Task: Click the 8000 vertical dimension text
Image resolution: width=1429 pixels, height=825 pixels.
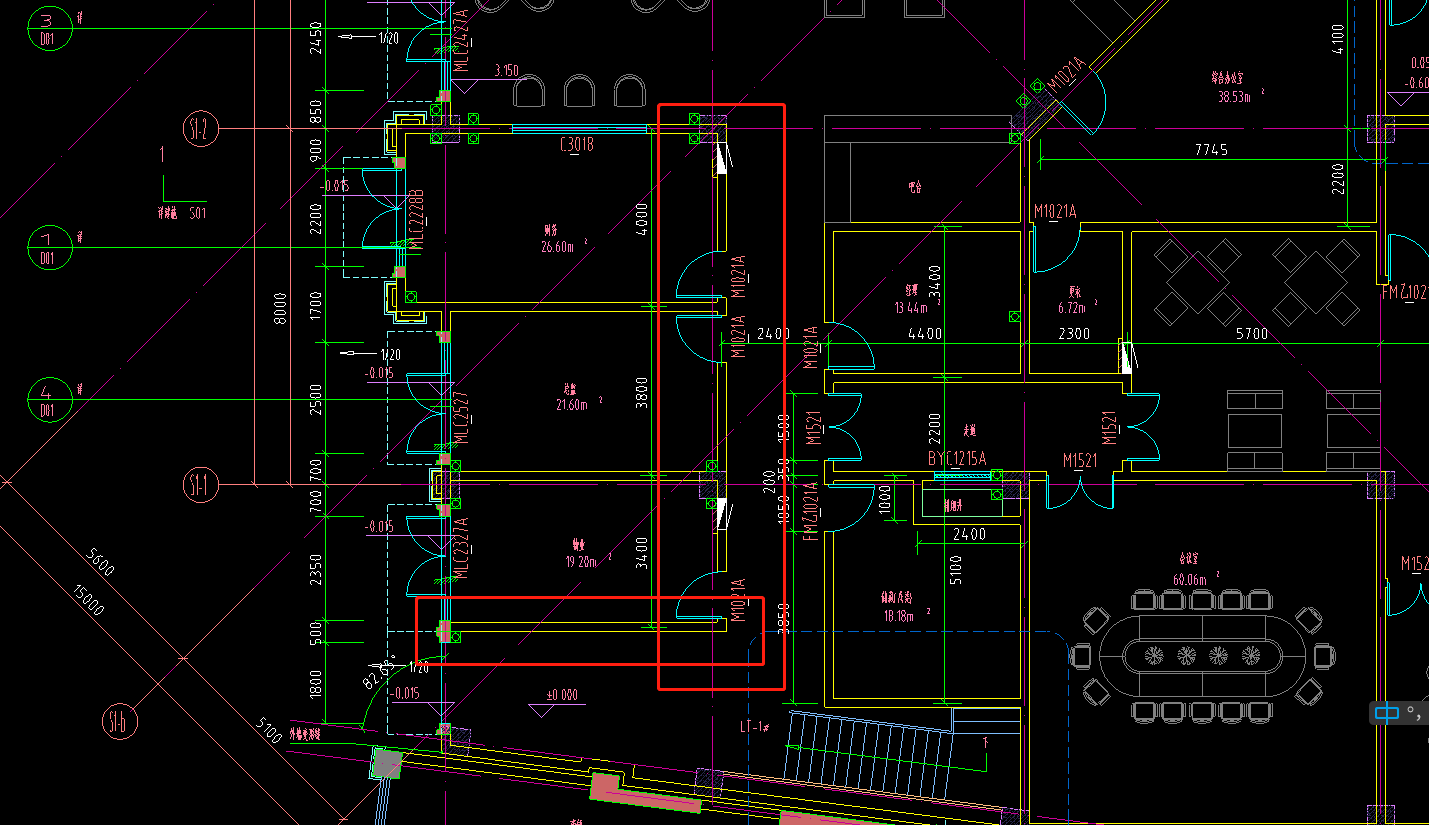Action: pyautogui.click(x=282, y=309)
